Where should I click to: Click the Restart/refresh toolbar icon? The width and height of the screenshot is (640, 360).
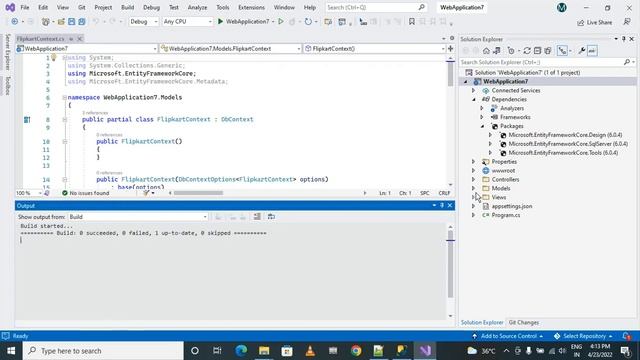(x=308, y=22)
